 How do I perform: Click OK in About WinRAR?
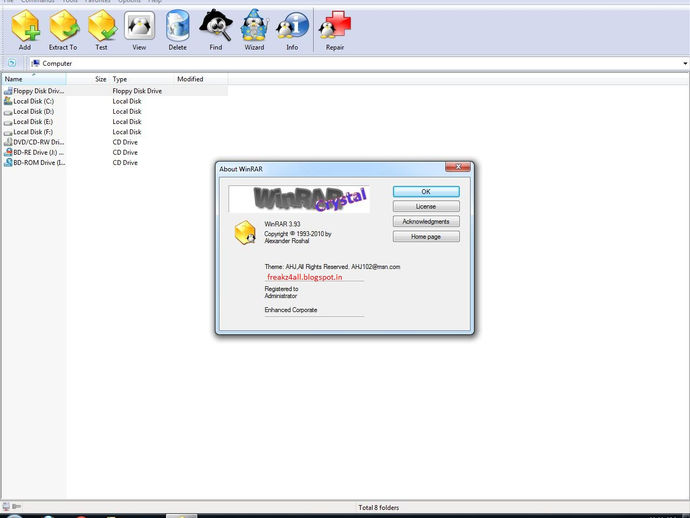pos(426,191)
